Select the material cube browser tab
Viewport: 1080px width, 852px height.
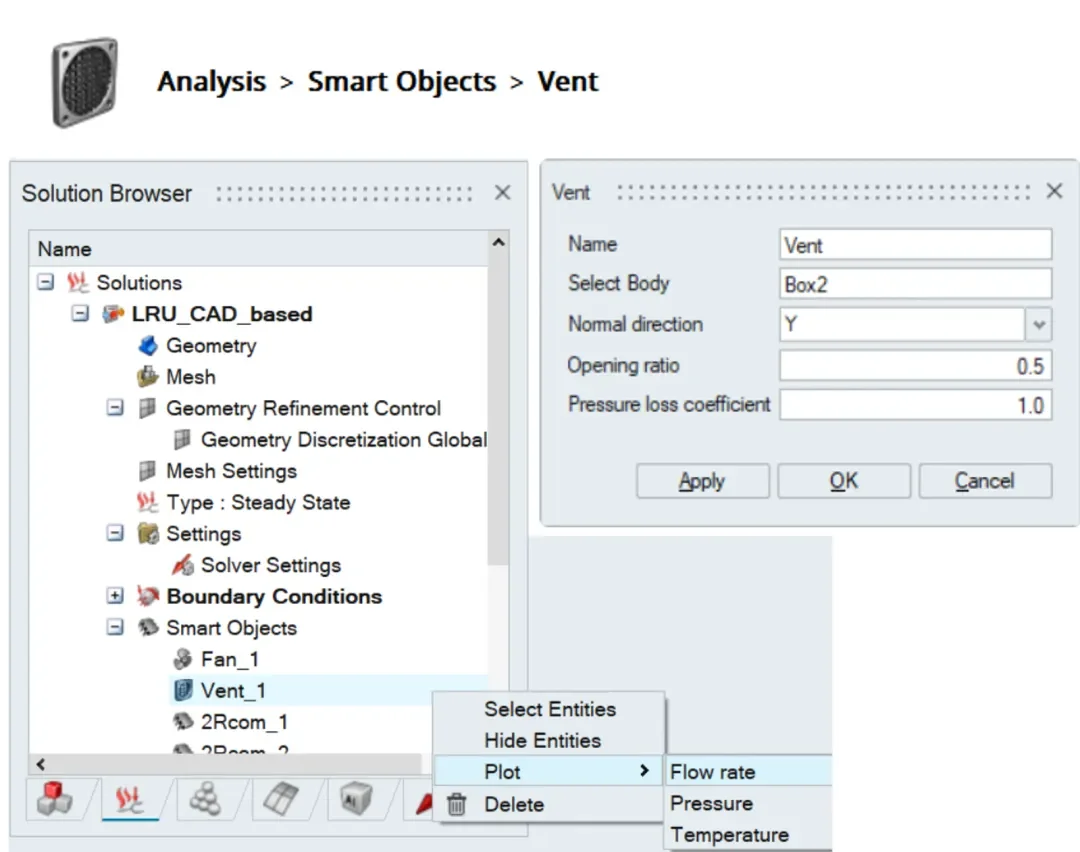356,801
